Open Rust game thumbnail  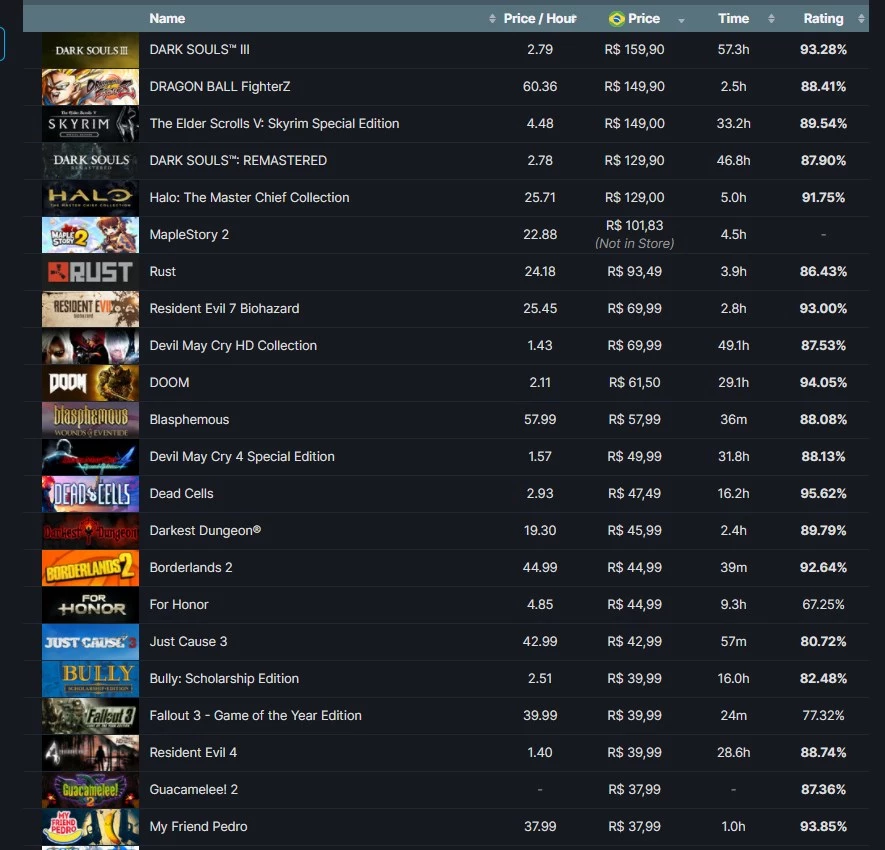click(90, 272)
